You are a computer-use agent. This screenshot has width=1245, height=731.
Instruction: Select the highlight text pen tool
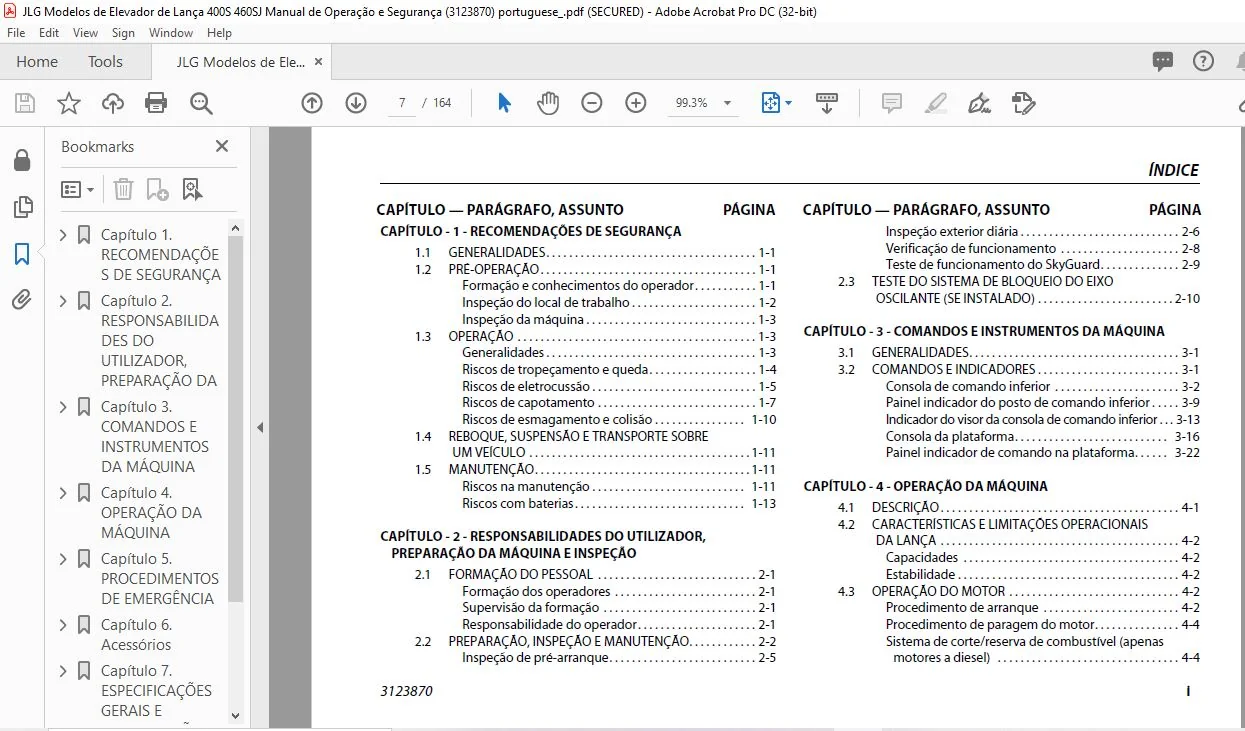[x=935, y=103]
